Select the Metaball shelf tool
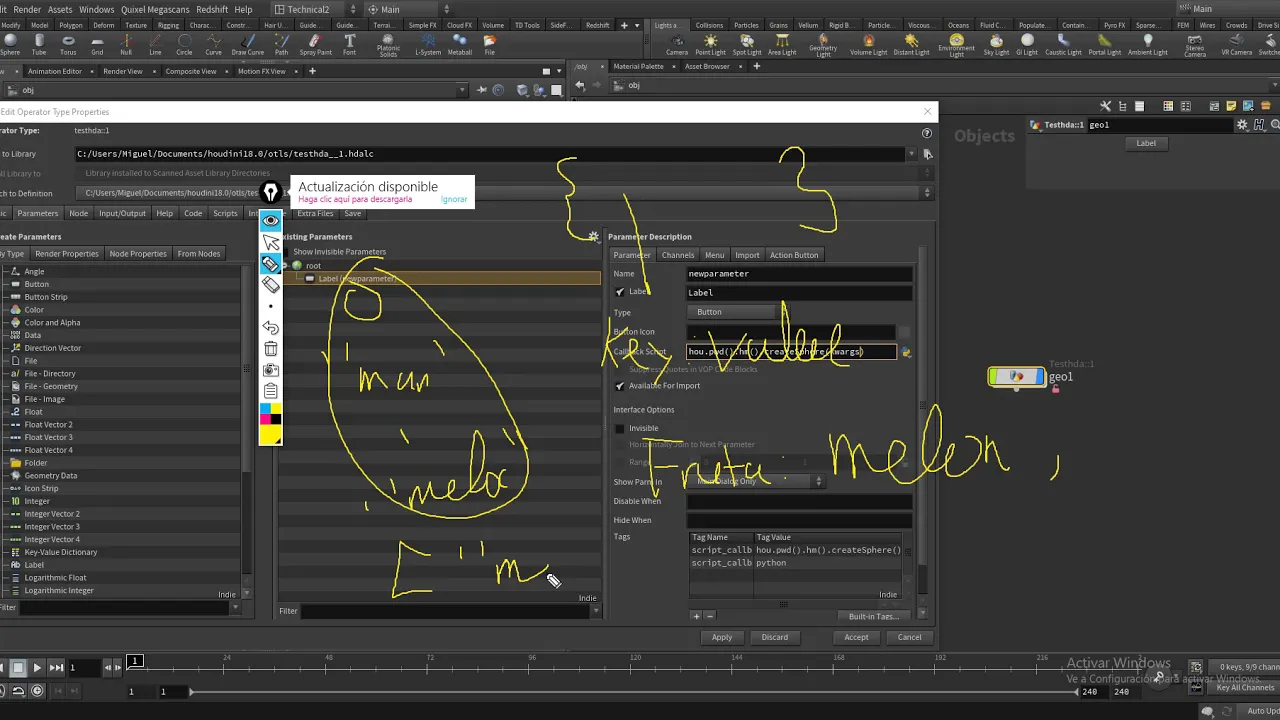Image resolution: width=1280 pixels, height=720 pixels. pos(460,45)
